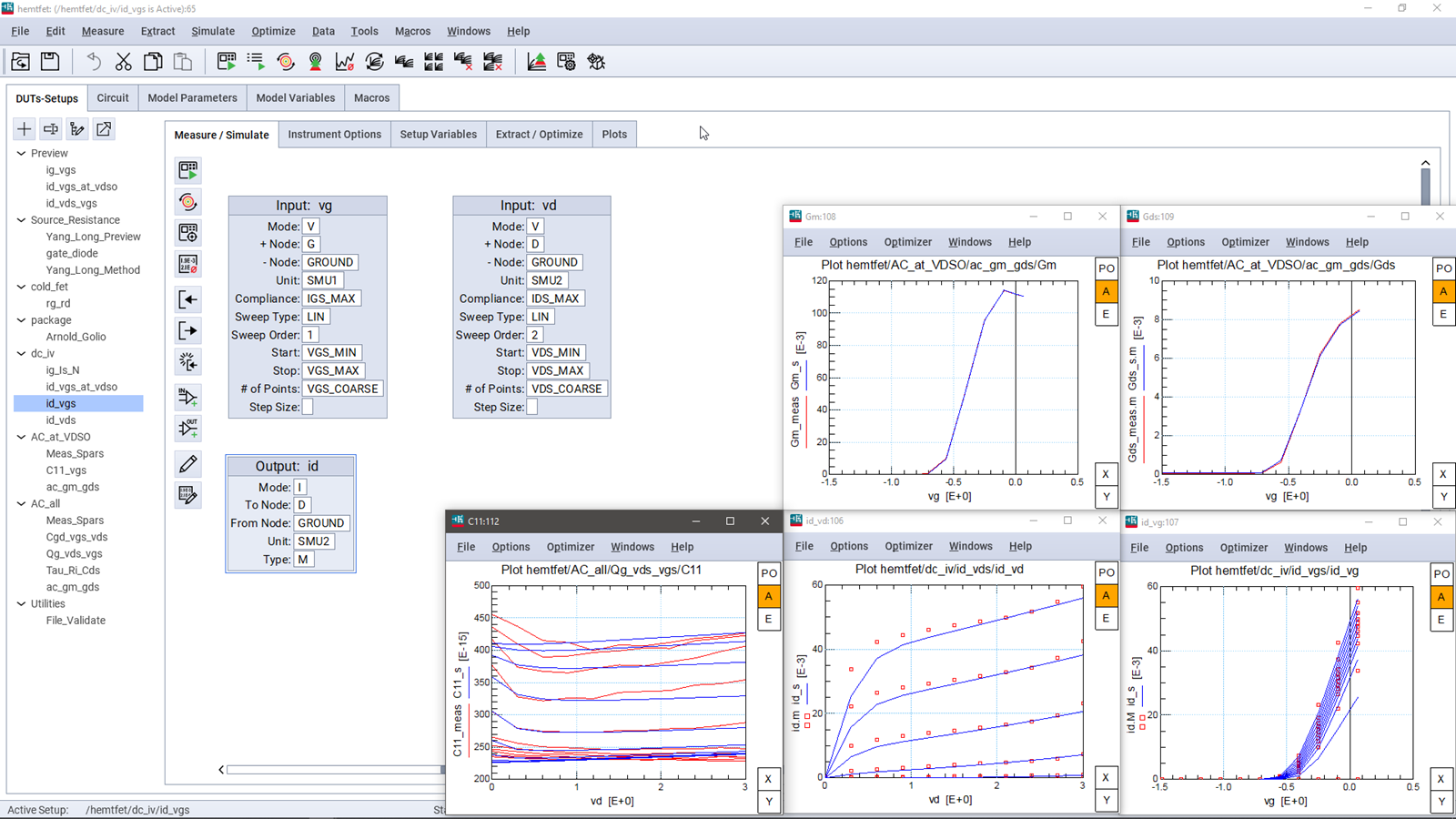This screenshot has height=819, width=1456.
Task: Toggle the E button in id_vd plot window
Action: 1106,619
